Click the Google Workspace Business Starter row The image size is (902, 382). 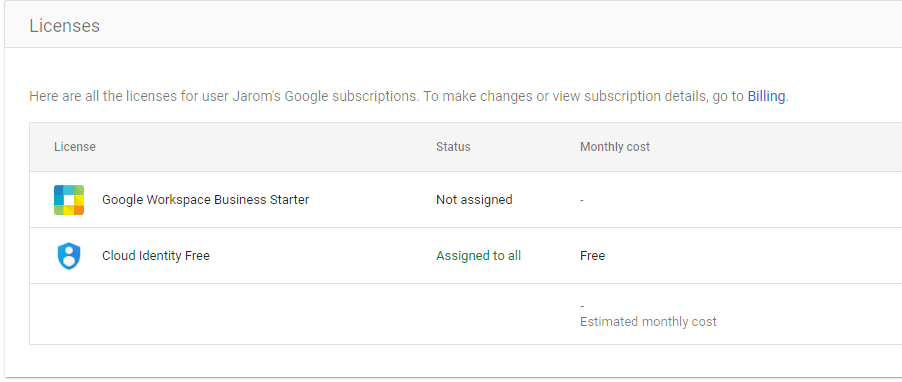pos(465,200)
